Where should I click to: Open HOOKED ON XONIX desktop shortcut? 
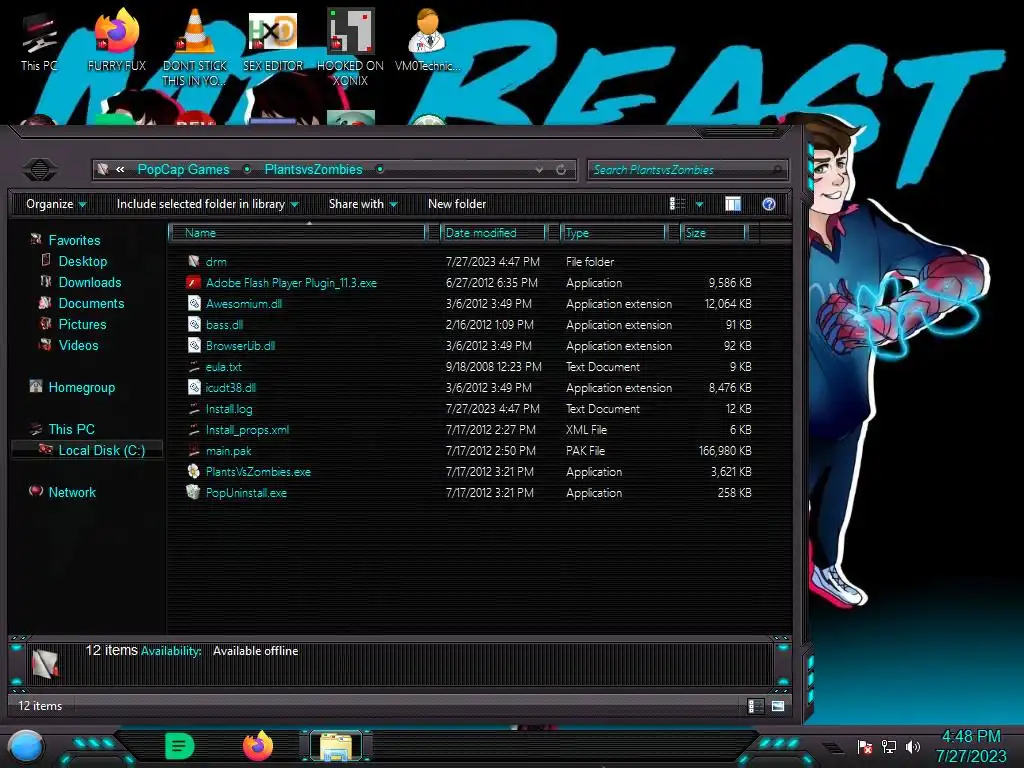(350, 47)
